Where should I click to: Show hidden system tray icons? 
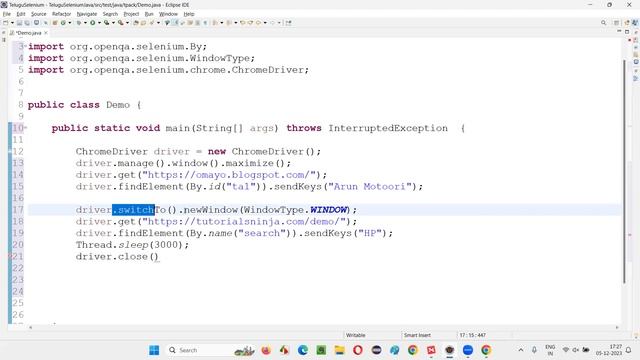[x=521, y=350]
